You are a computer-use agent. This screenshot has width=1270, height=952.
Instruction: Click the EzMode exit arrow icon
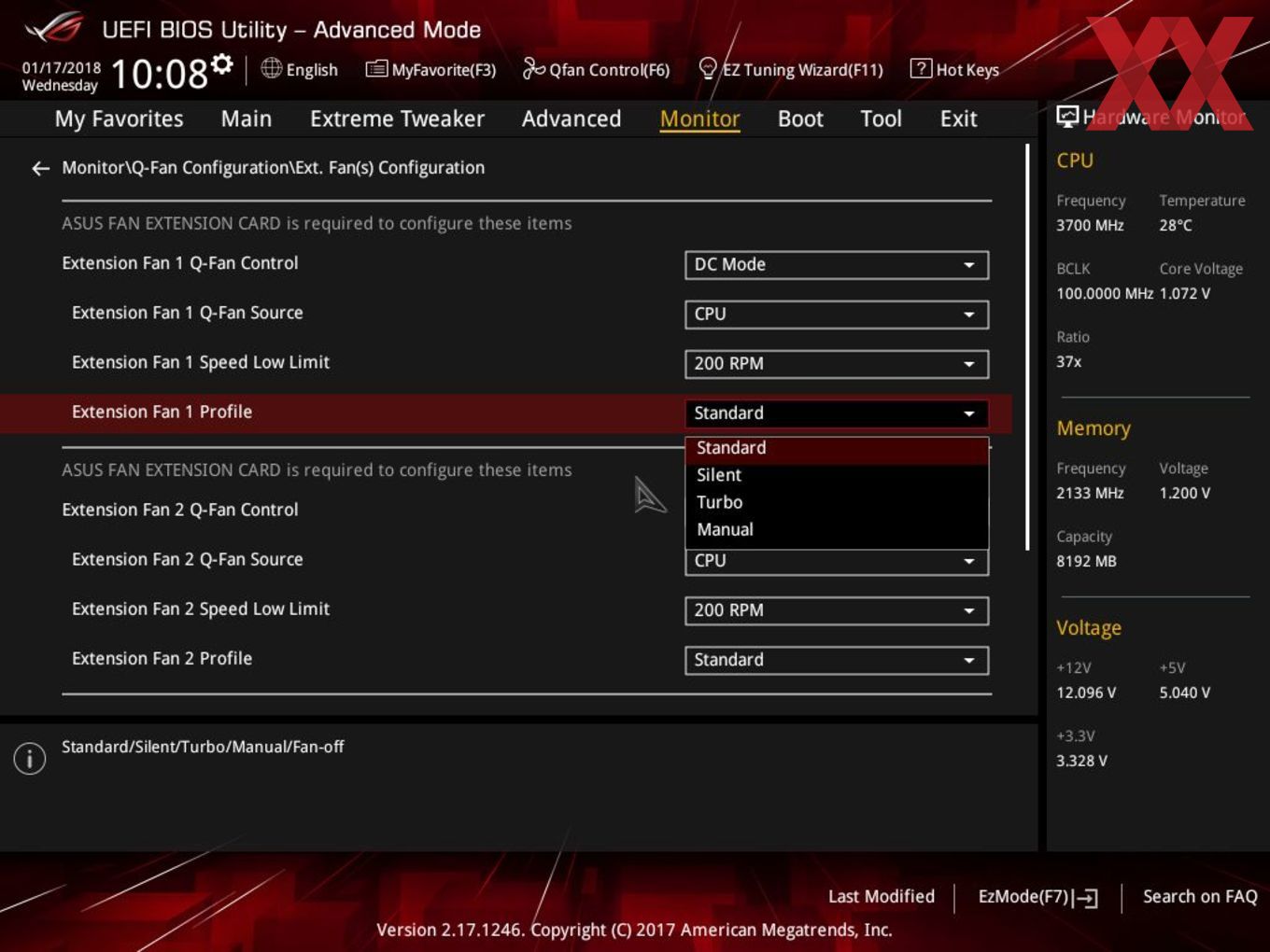click(x=1085, y=898)
